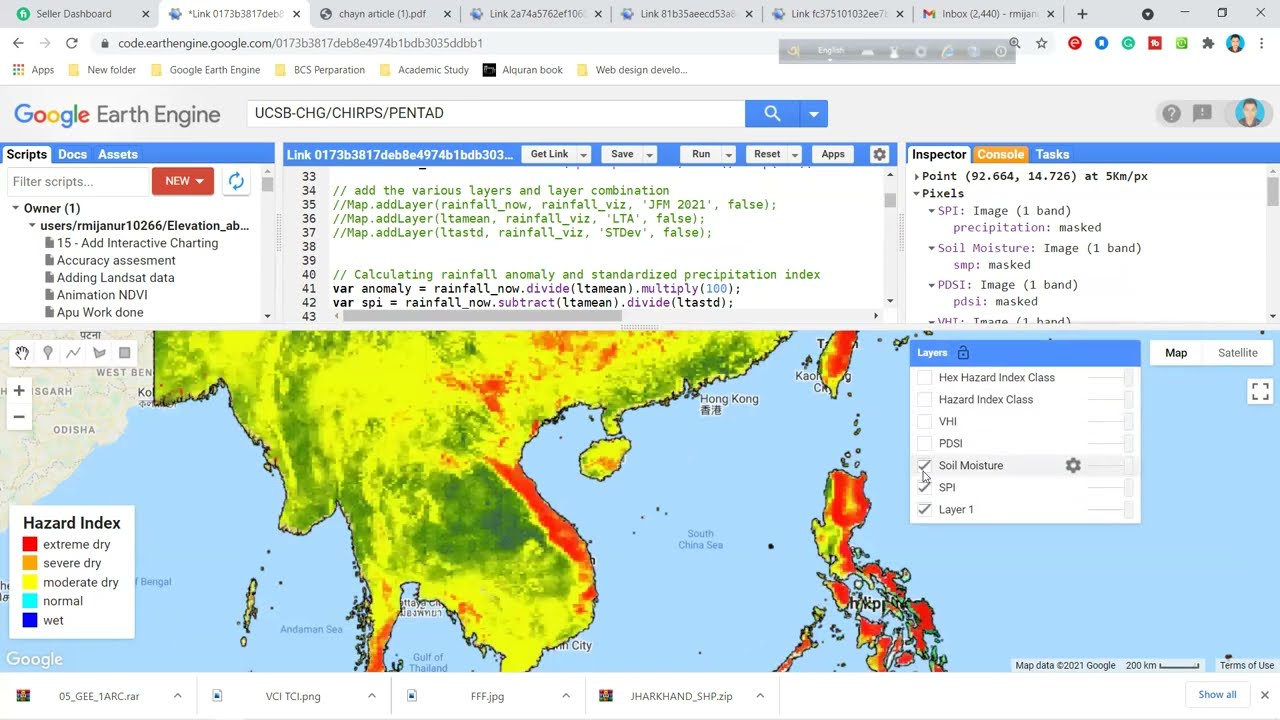The width and height of the screenshot is (1280, 720).
Task: Open the Reset dropdown arrow
Action: coord(795,155)
